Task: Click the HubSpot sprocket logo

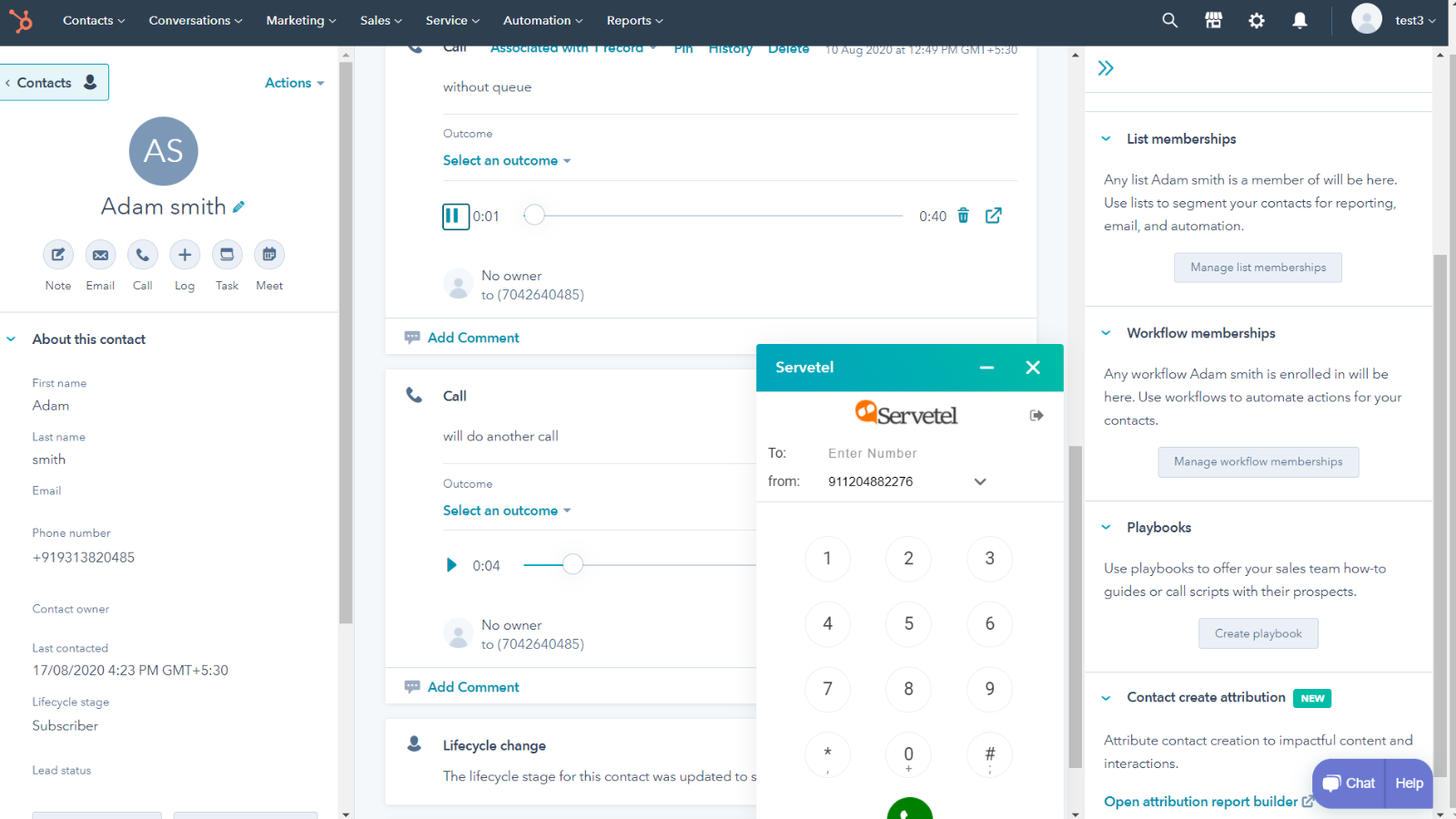Action: tap(20, 20)
